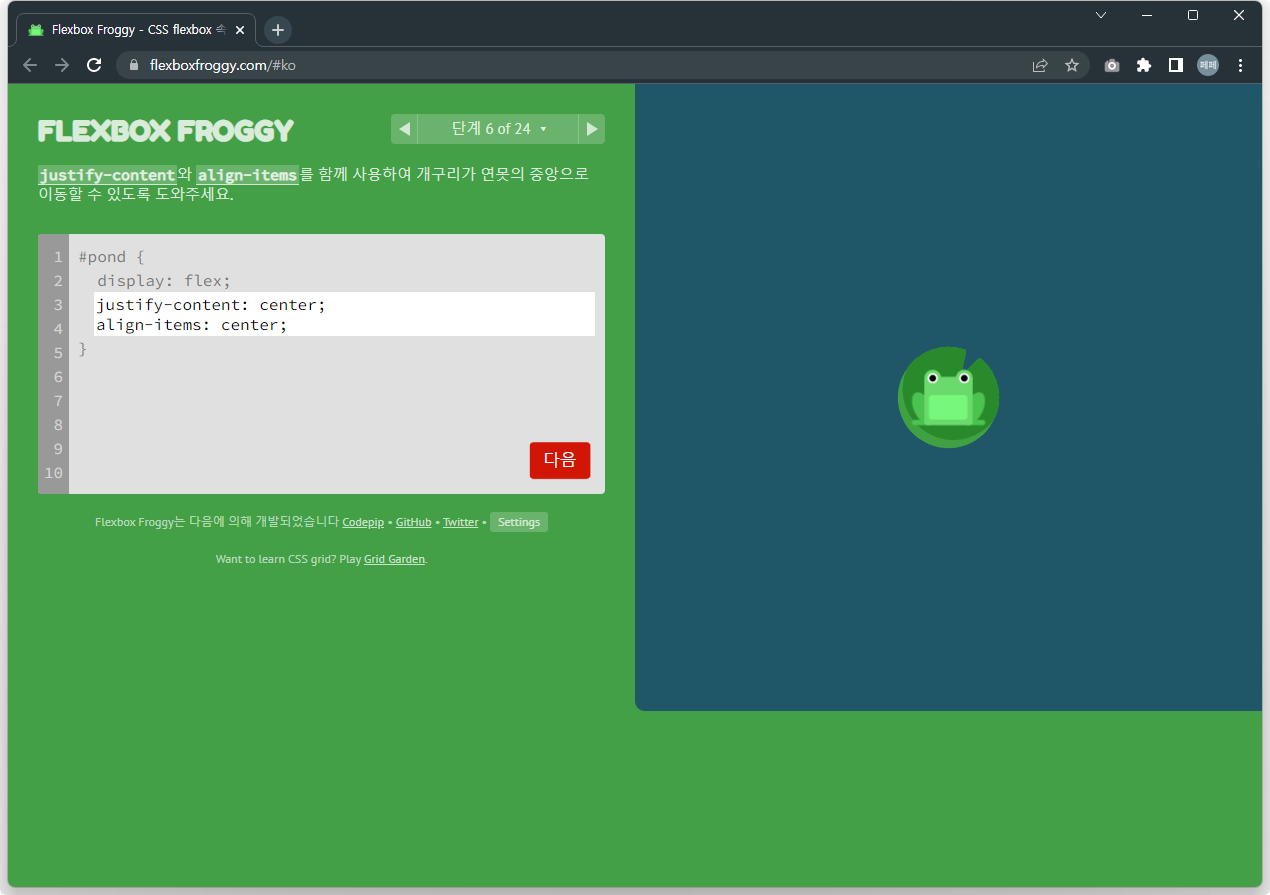Open the Grid Garden link
Screen dimensions: 1270x895
395,559
